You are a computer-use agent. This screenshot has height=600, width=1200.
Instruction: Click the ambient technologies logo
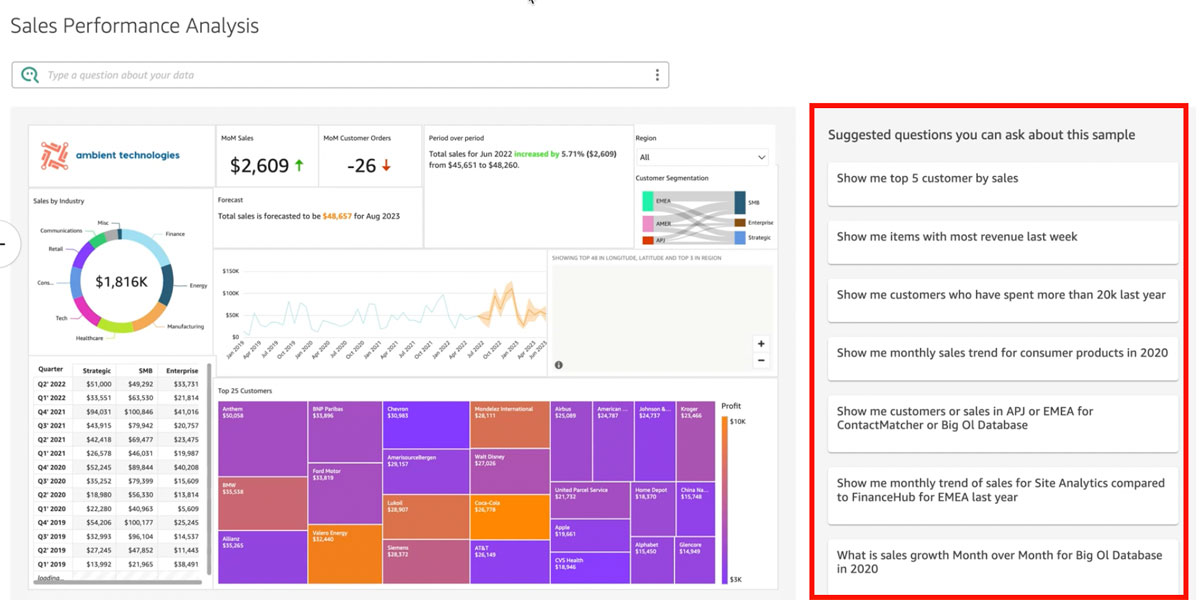tap(111, 155)
